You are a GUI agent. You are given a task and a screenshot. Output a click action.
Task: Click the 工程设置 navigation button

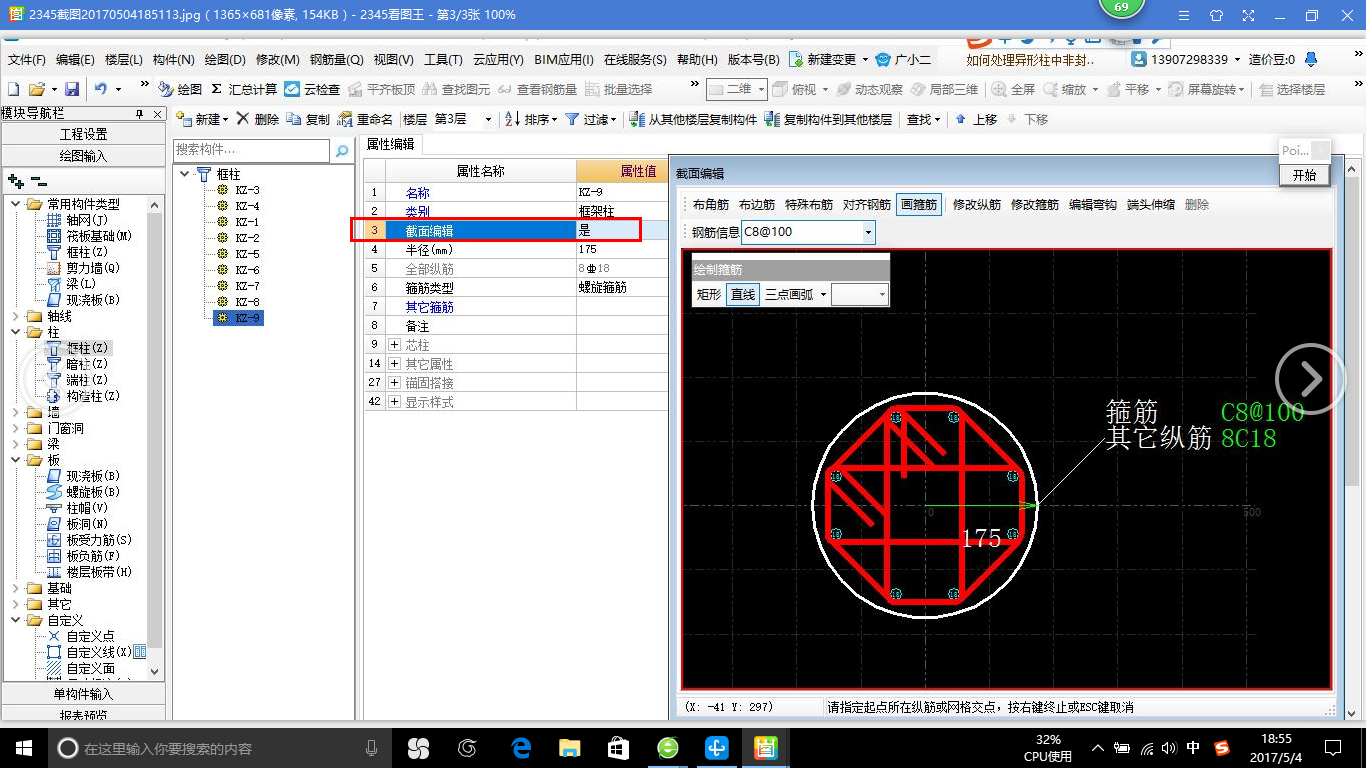click(x=83, y=134)
